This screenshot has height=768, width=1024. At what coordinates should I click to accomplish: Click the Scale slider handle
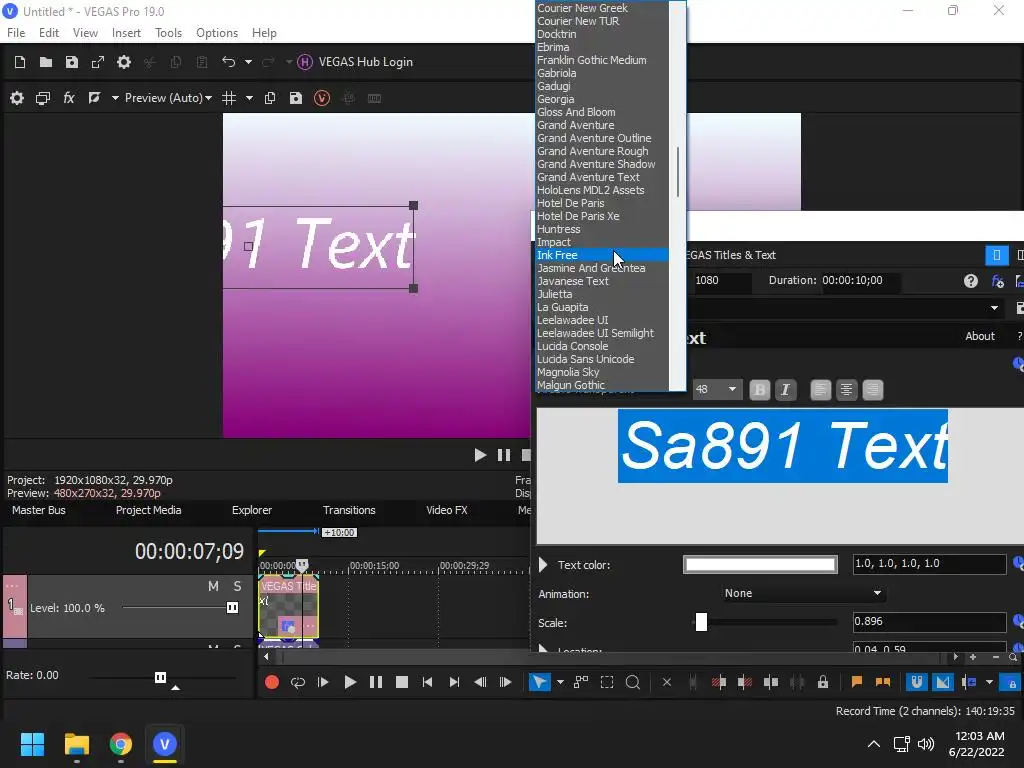point(701,622)
